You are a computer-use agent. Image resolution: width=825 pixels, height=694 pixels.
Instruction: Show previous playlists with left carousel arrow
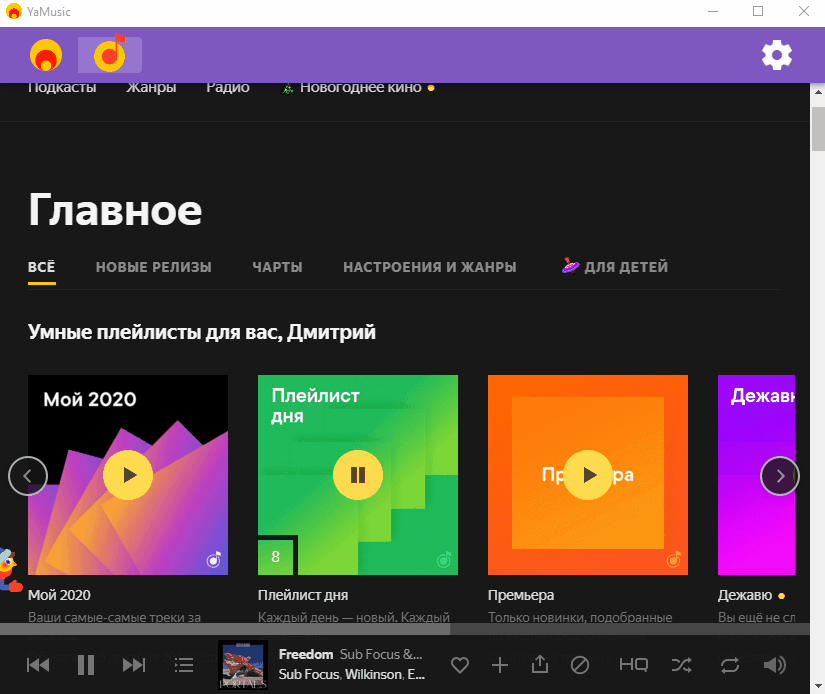(28, 476)
